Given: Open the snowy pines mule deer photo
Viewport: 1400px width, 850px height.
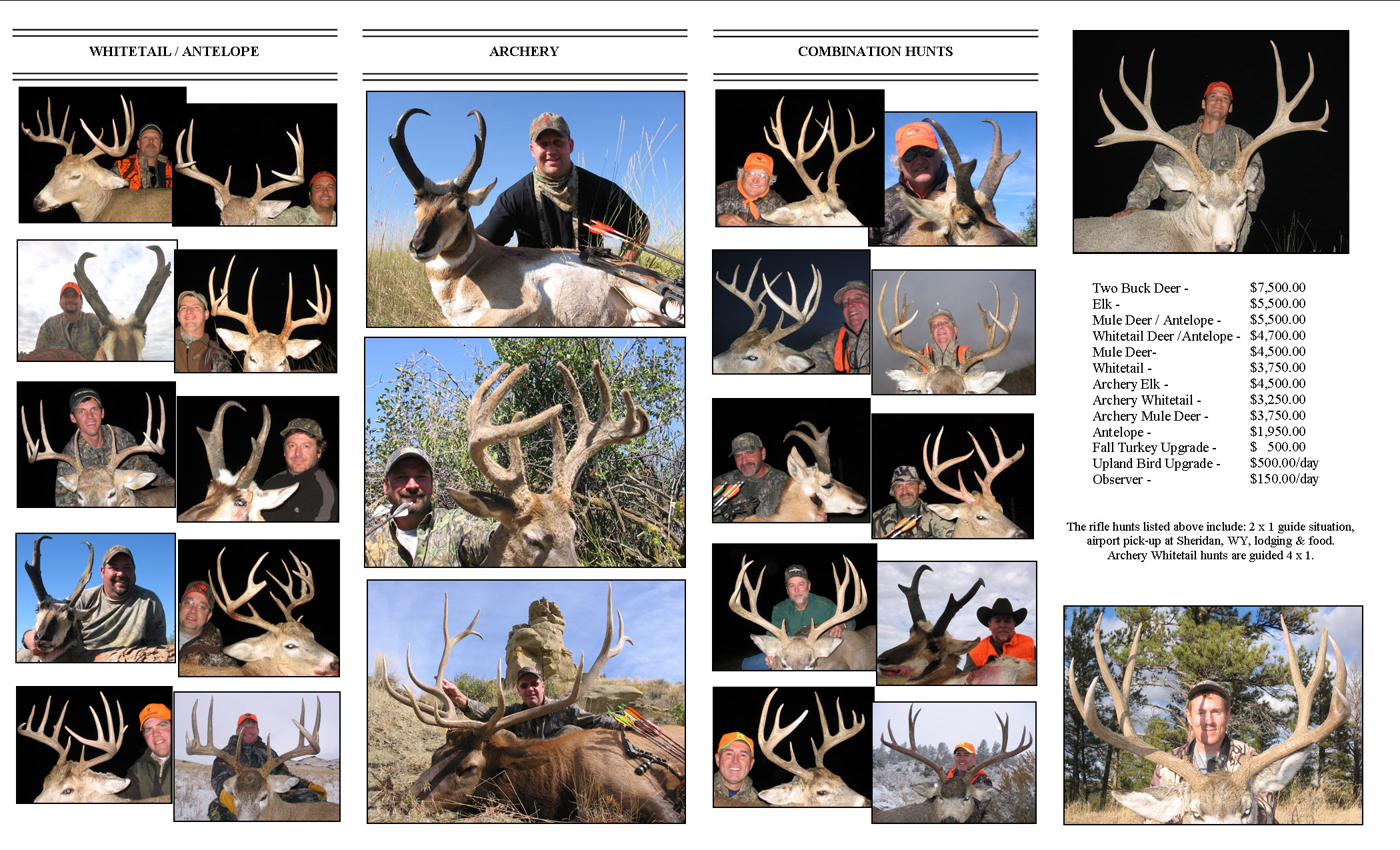Looking at the screenshot, I should click(954, 763).
